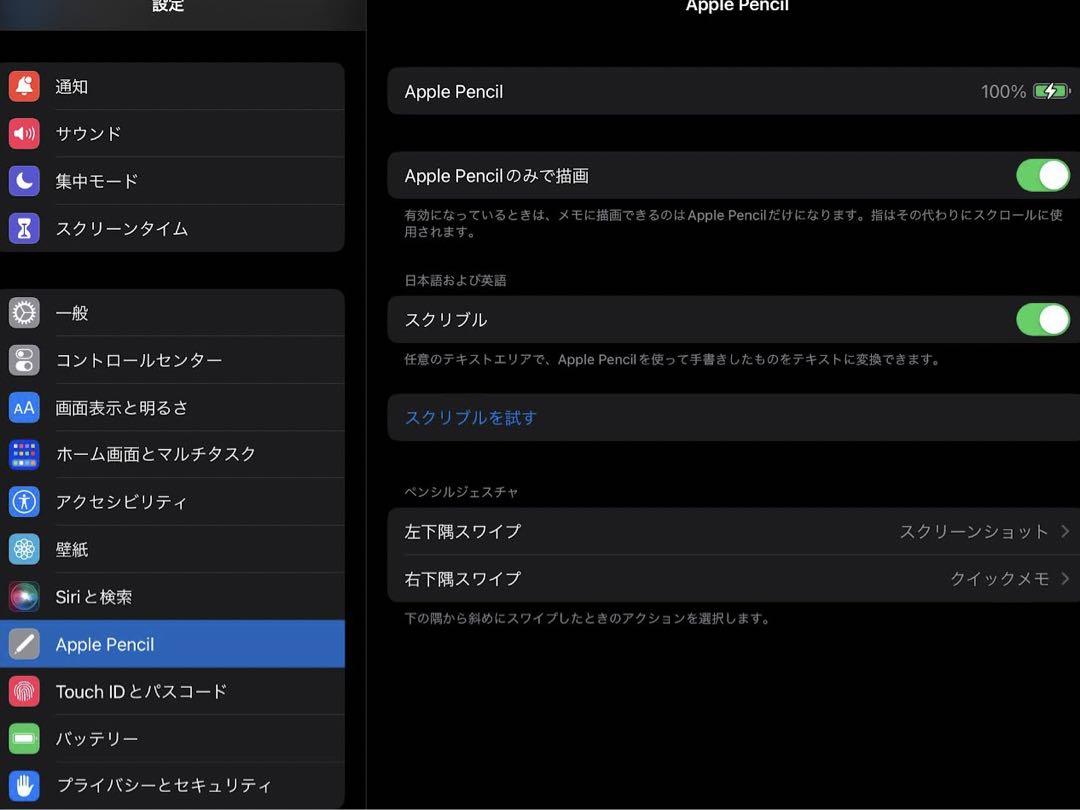The width and height of the screenshot is (1080, 810).
Task: Turn off the スクリブル switch
Action: click(x=1043, y=320)
